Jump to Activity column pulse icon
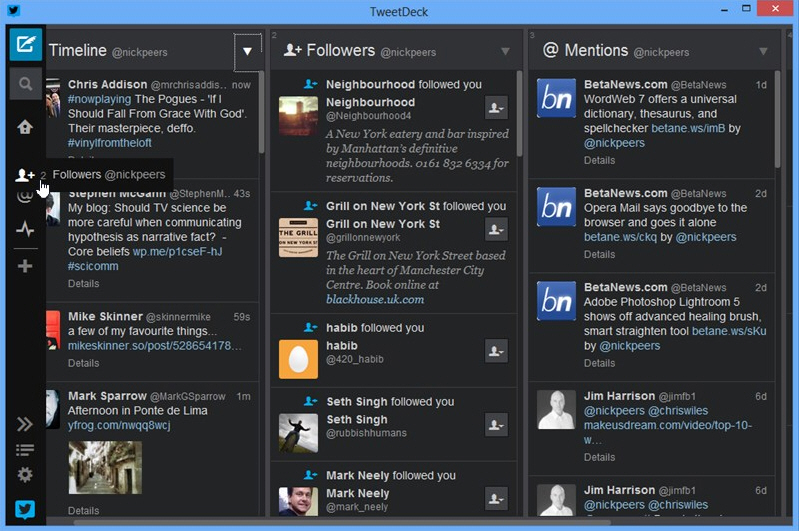This screenshot has height=531, width=799. (x=25, y=229)
